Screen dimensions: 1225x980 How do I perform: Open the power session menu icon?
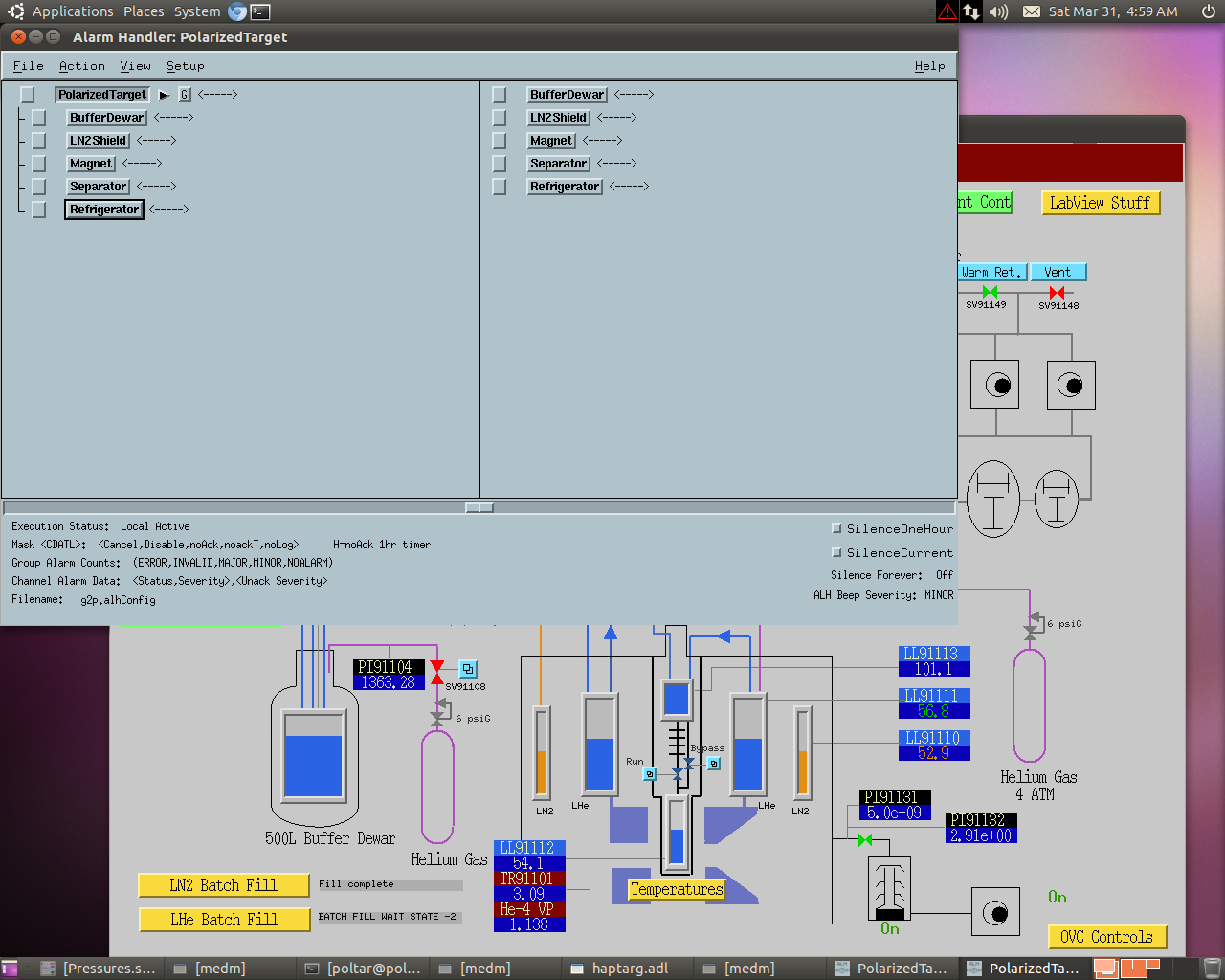tap(1209, 11)
